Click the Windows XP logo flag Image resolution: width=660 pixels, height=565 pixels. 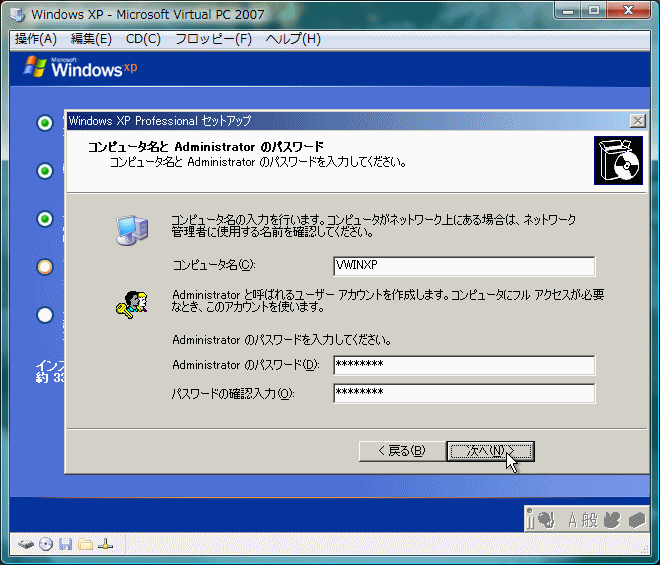click(x=35, y=67)
